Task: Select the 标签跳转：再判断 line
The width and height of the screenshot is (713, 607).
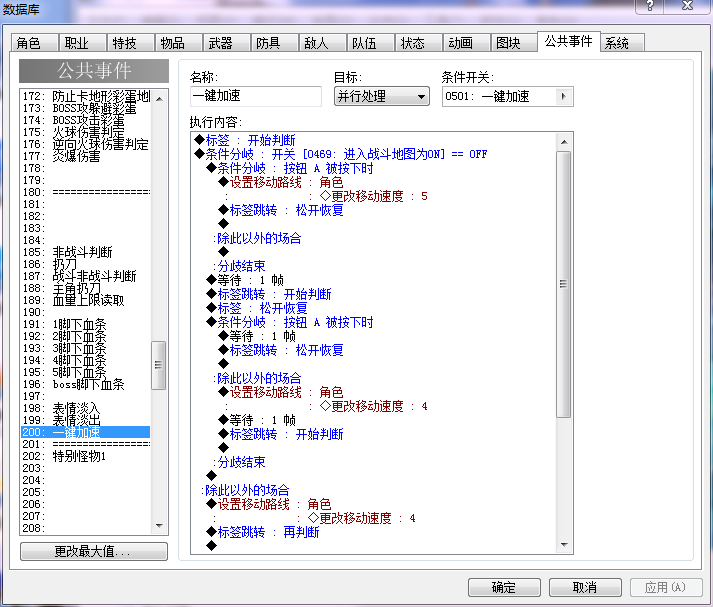Action: pyautogui.click(x=263, y=532)
